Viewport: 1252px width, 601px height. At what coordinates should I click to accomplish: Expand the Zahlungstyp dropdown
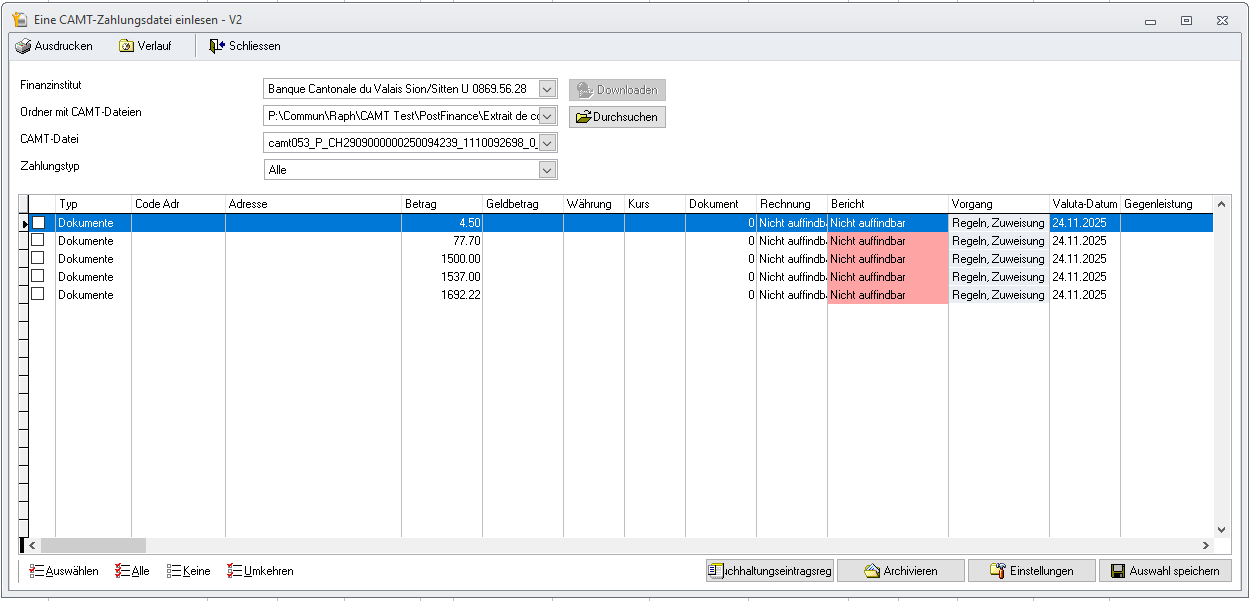coord(547,170)
